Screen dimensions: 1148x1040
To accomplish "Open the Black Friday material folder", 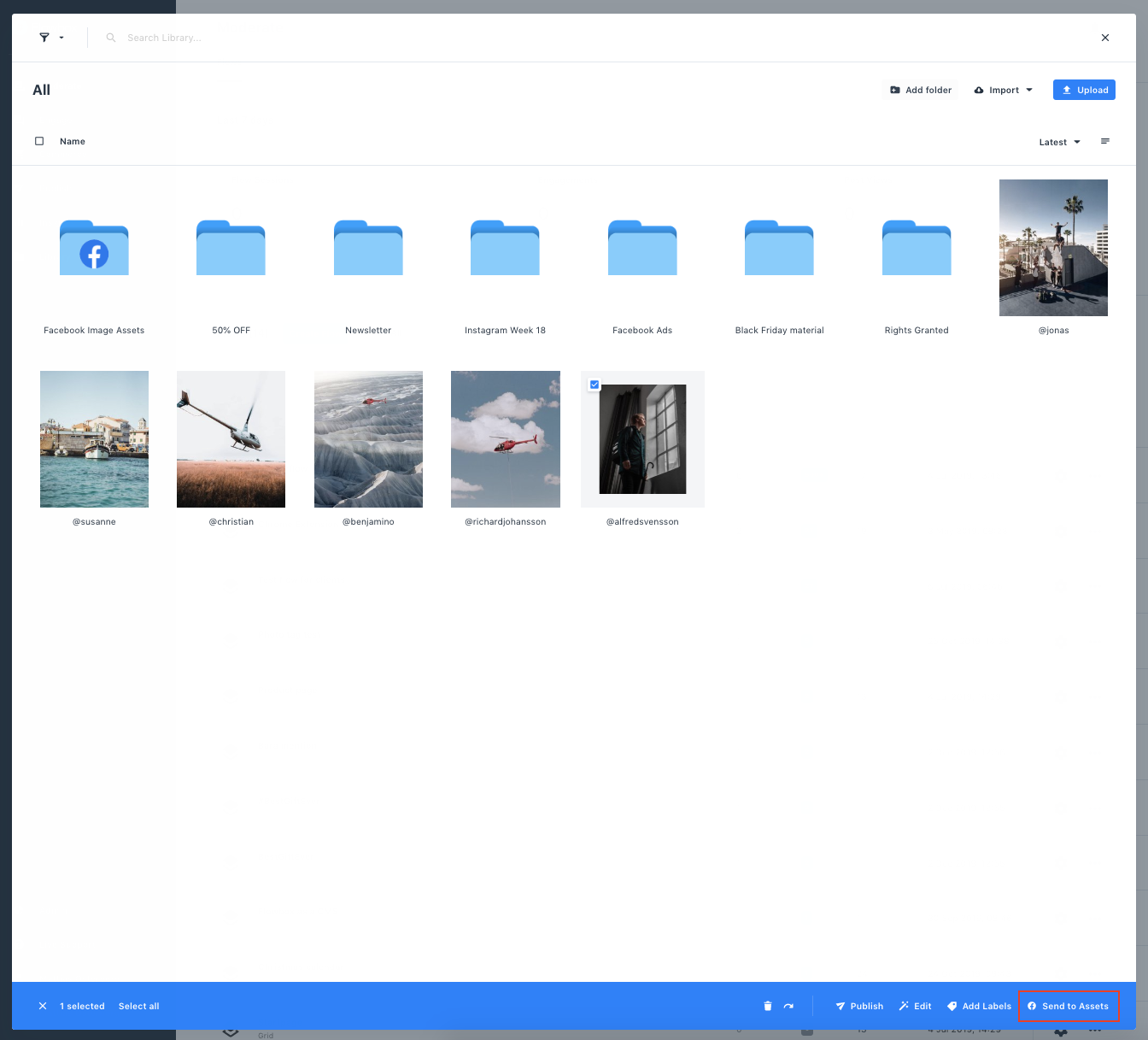I will point(779,249).
